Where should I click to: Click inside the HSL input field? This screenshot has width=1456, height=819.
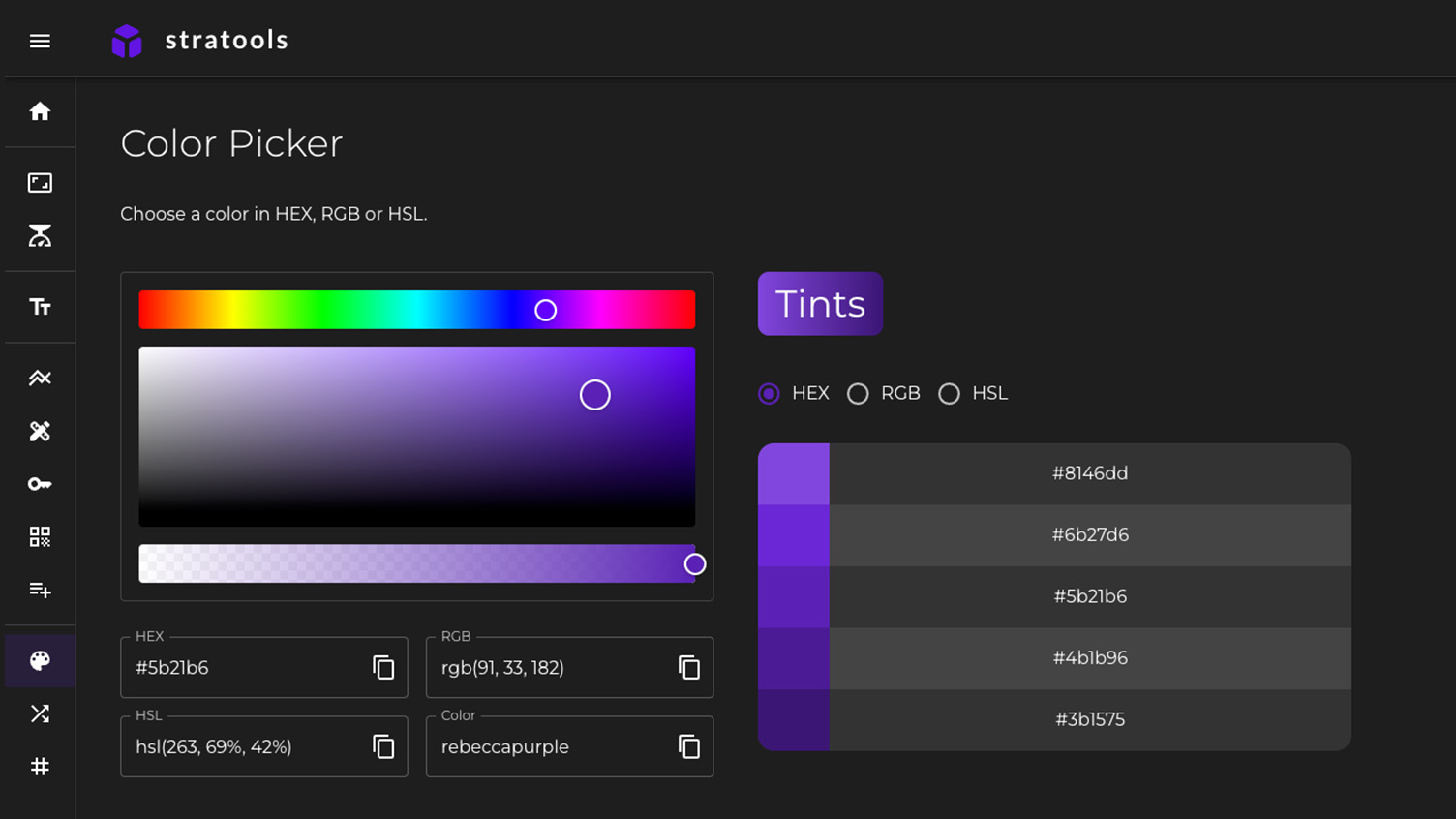[242, 746]
